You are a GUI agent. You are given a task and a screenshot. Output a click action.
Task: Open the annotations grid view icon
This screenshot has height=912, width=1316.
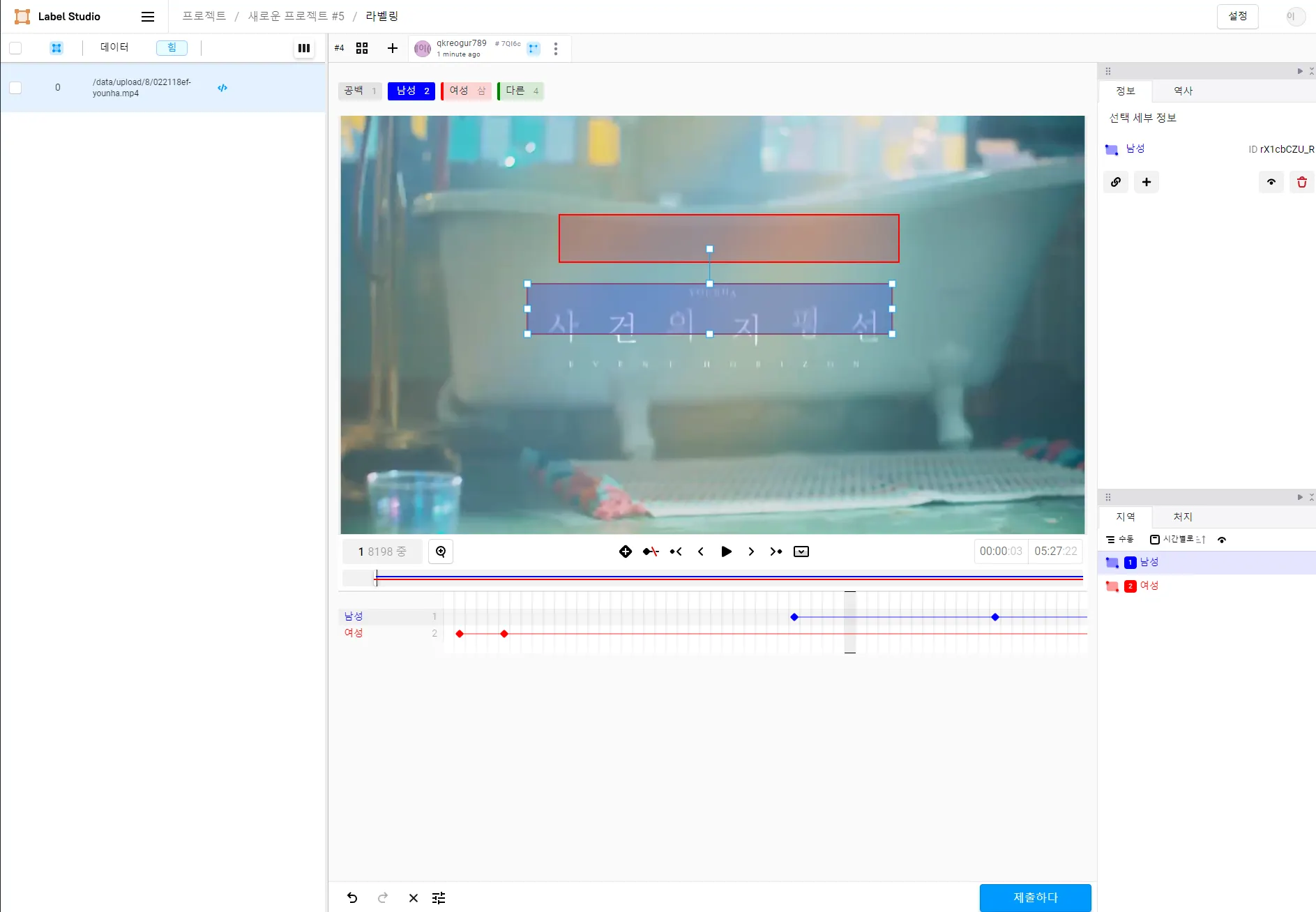coord(362,48)
